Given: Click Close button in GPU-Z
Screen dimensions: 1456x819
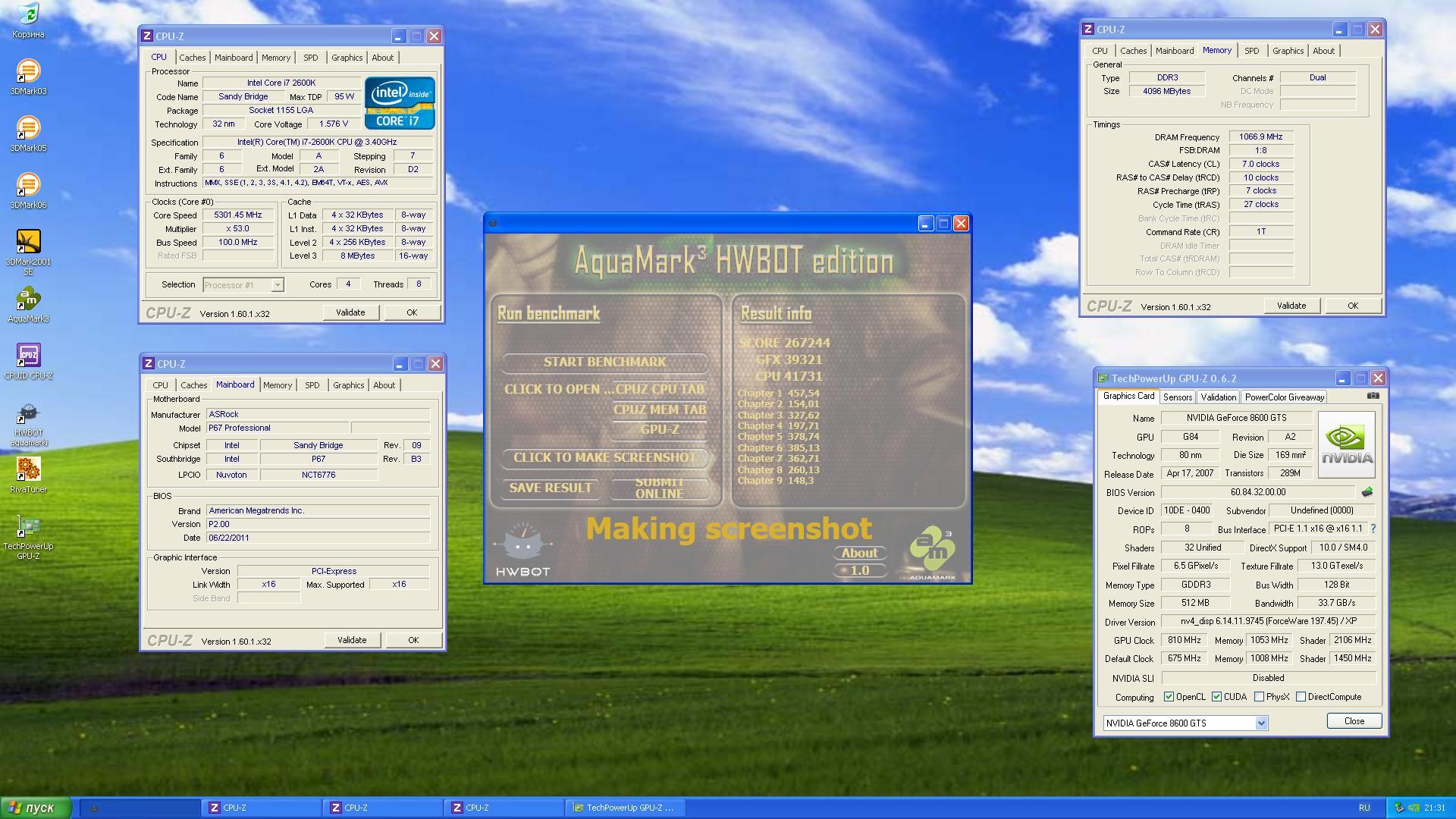Looking at the screenshot, I should pos(1354,721).
